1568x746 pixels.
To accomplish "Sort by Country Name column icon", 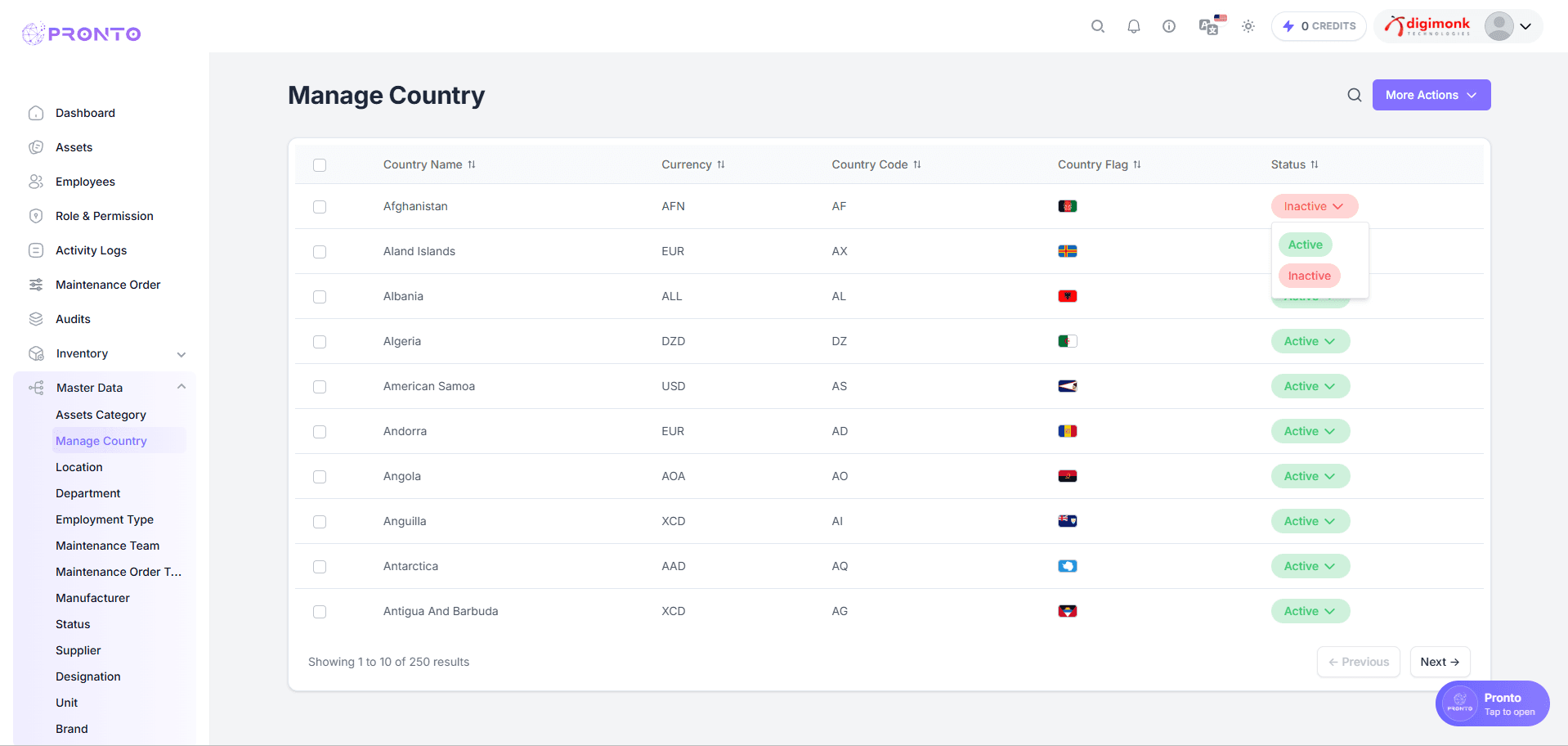I will pos(472,164).
